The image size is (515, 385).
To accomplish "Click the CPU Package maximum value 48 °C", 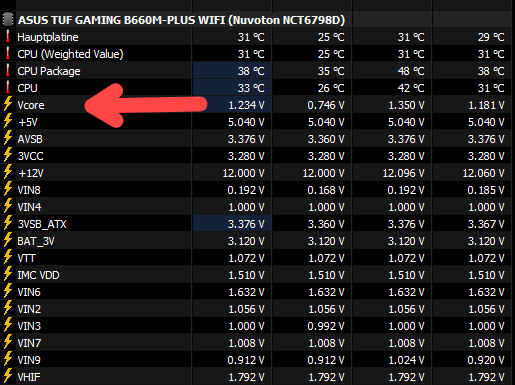I will pos(411,71).
